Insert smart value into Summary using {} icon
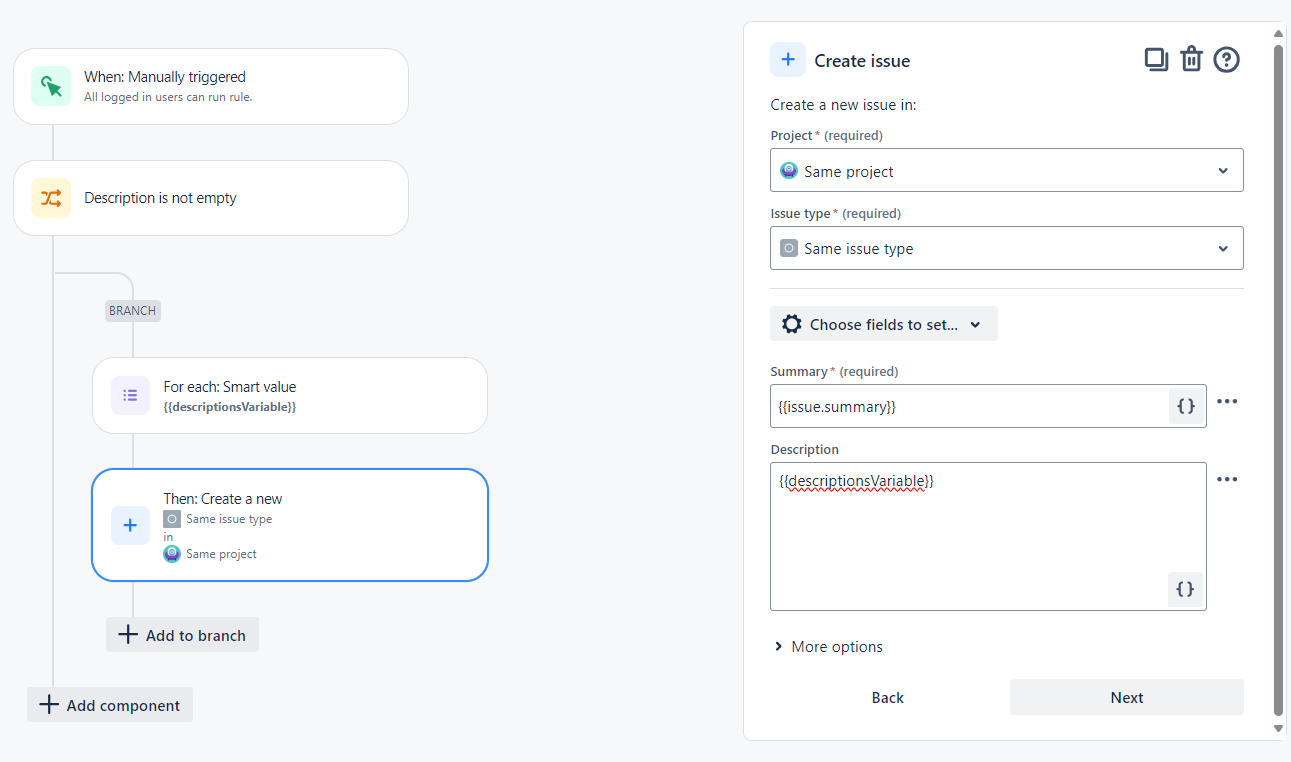Viewport: 1291px width, 762px height. coord(1185,406)
